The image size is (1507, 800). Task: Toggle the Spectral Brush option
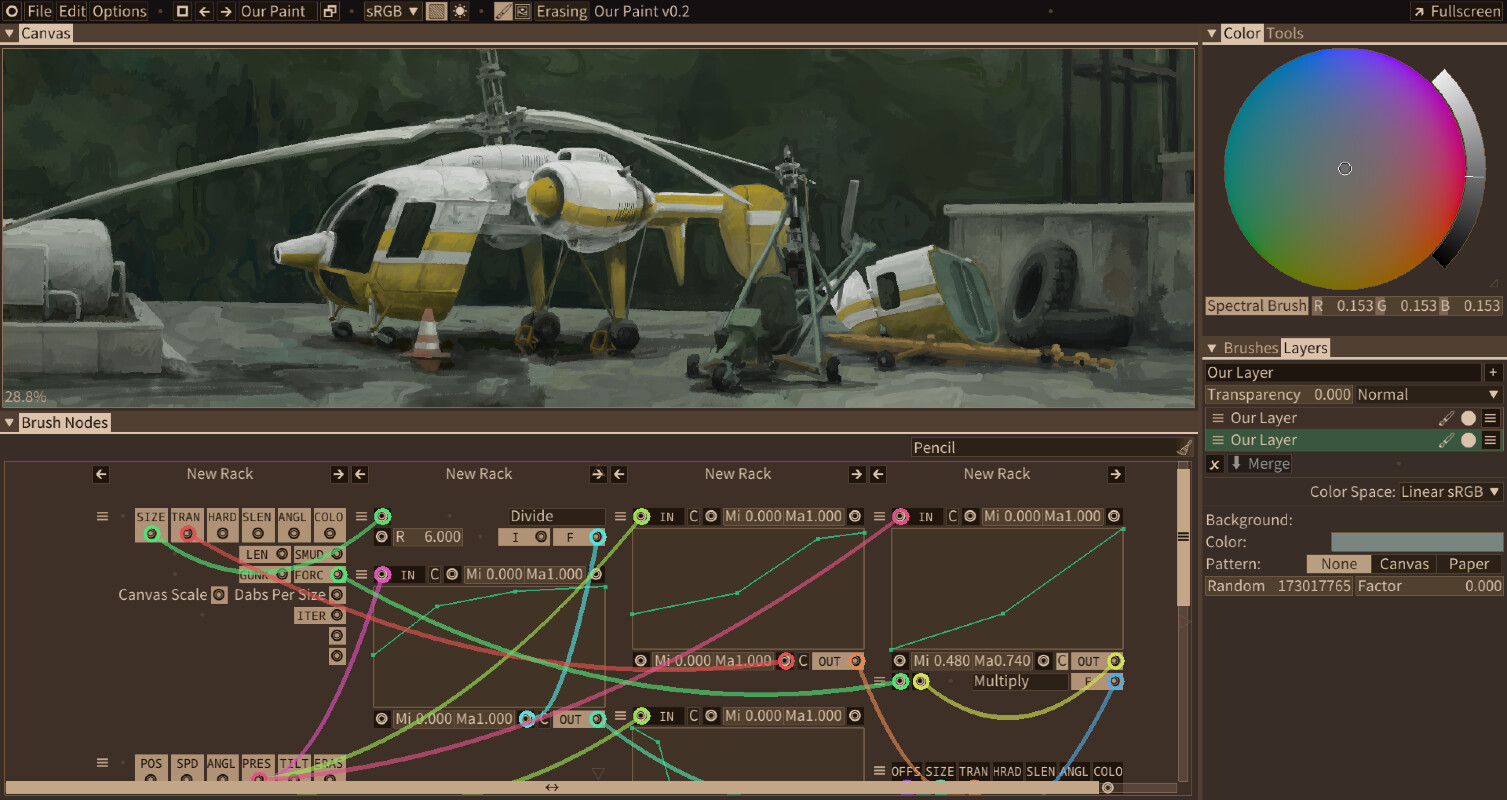coord(1257,306)
